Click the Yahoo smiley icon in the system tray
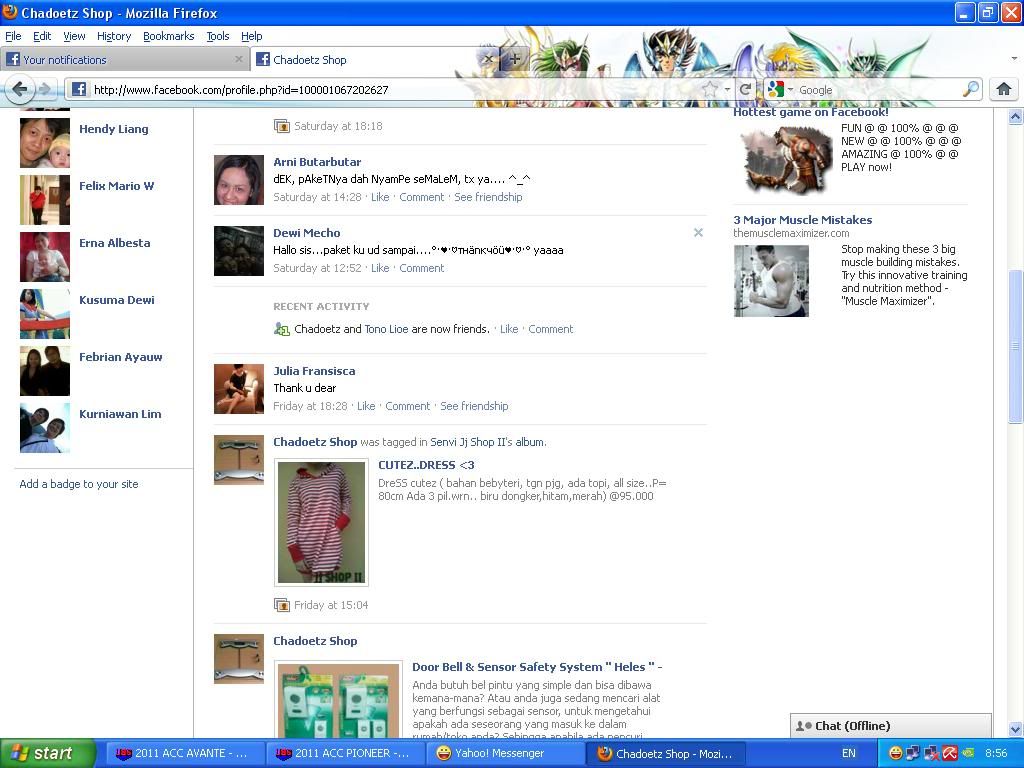The width and height of the screenshot is (1024, 768). [895, 753]
